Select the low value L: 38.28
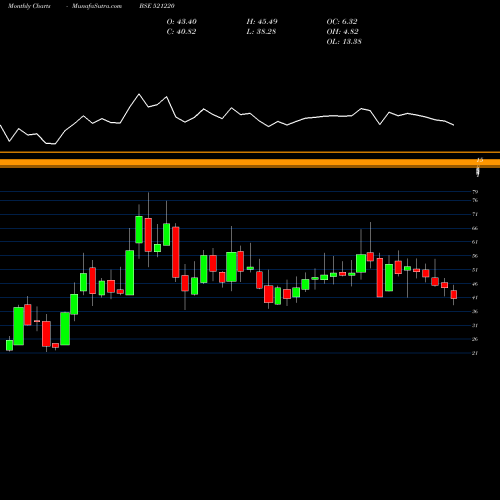 point(261,32)
